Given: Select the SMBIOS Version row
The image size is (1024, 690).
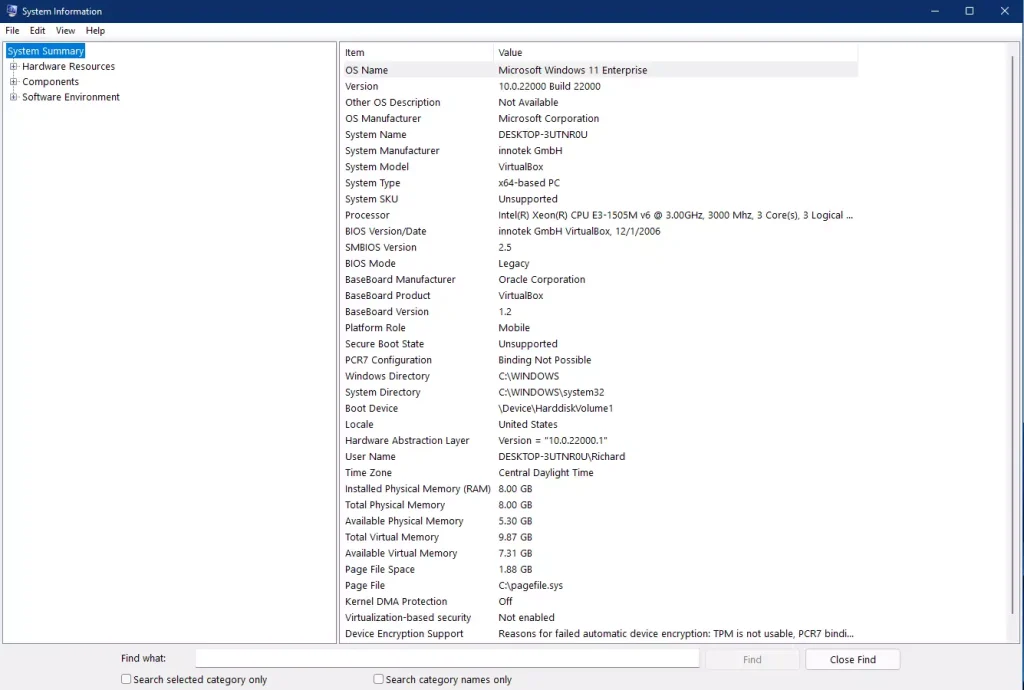Looking at the screenshot, I should click(600, 247).
